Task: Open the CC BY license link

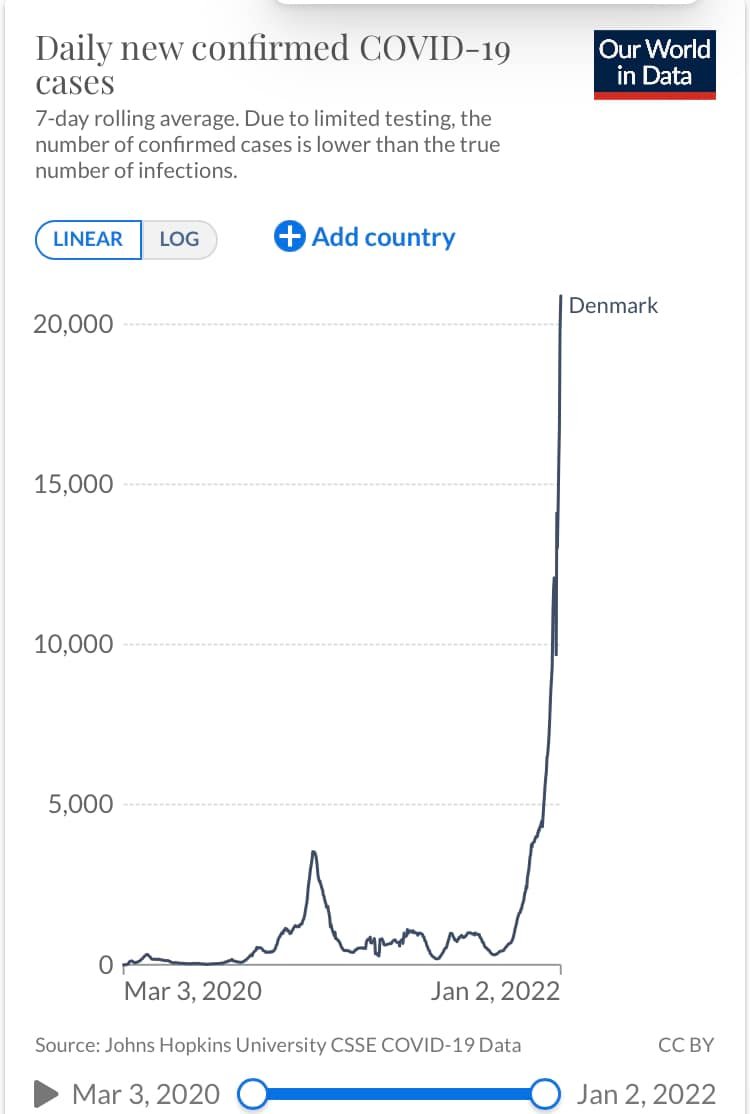Action: [686, 1045]
